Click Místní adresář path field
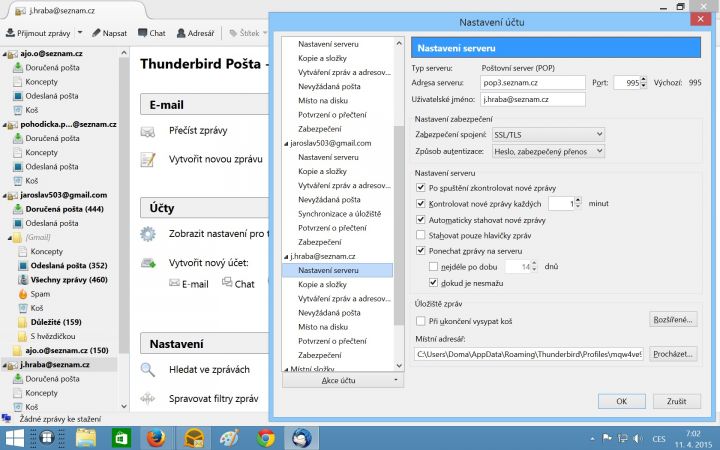 529,354
